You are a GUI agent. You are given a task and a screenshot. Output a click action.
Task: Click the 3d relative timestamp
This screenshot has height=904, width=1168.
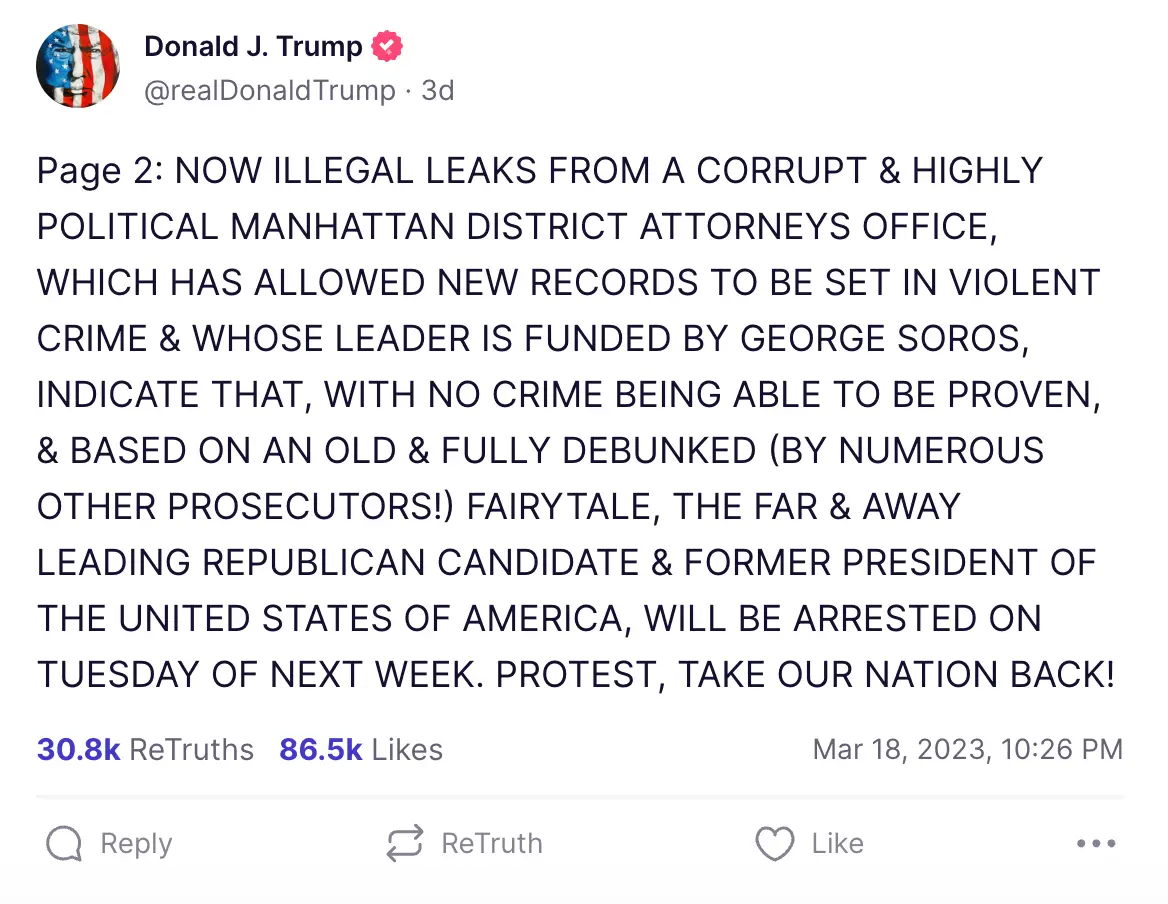438,91
